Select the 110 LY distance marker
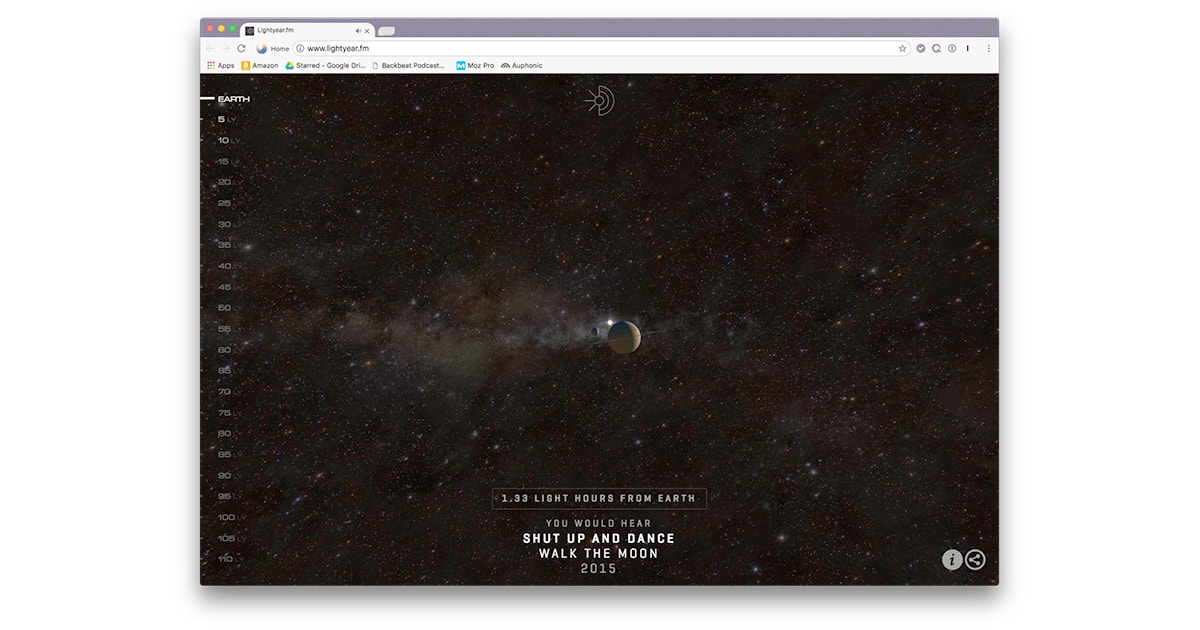Image resolution: width=1200 pixels, height=630 pixels. pyautogui.click(x=225, y=559)
